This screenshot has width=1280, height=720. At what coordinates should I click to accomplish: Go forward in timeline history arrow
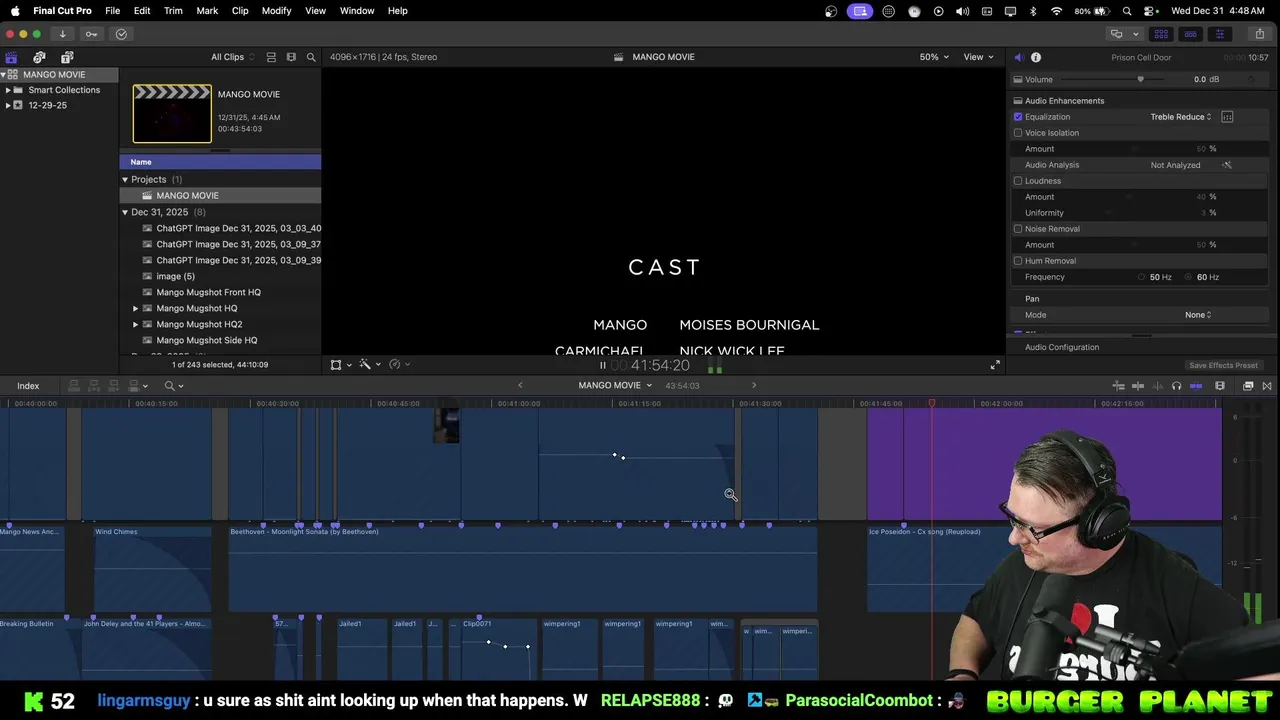pyautogui.click(x=754, y=385)
